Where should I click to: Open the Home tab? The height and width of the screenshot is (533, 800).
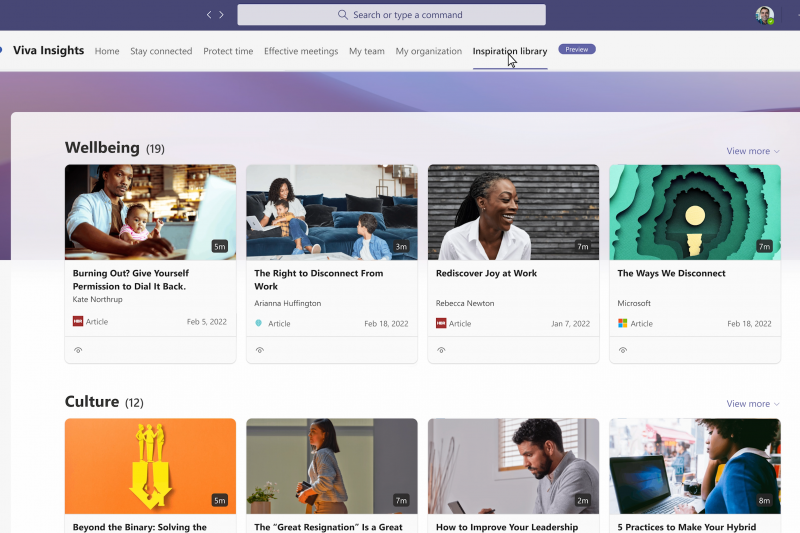pyautogui.click(x=107, y=51)
